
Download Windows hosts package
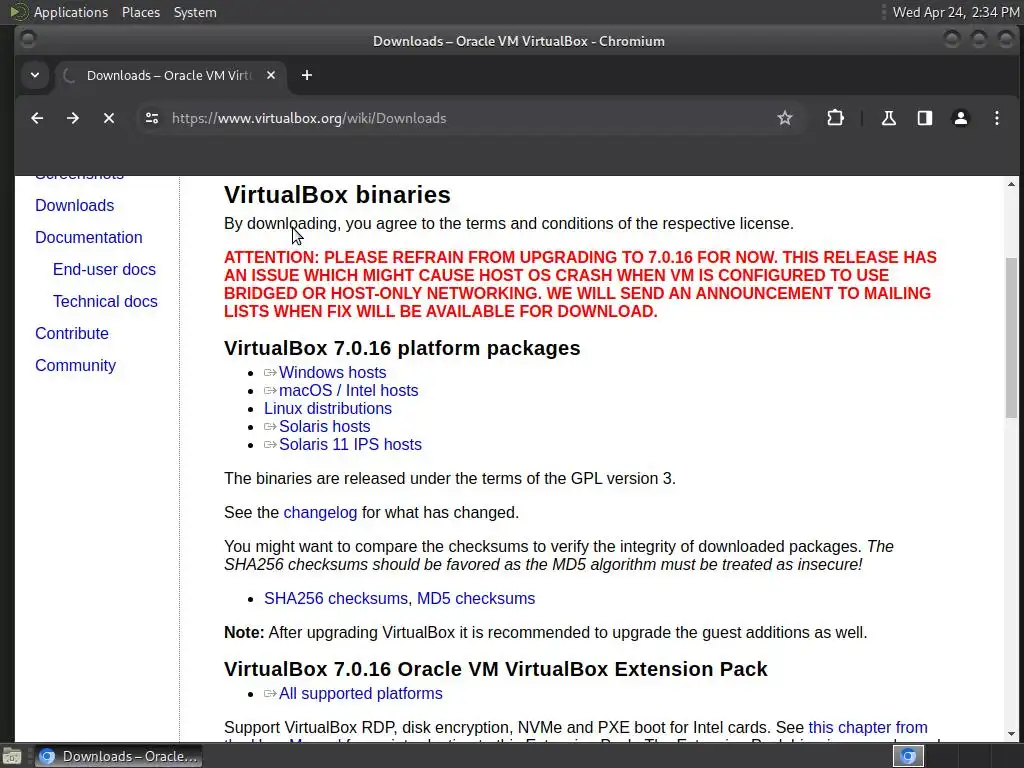point(332,372)
